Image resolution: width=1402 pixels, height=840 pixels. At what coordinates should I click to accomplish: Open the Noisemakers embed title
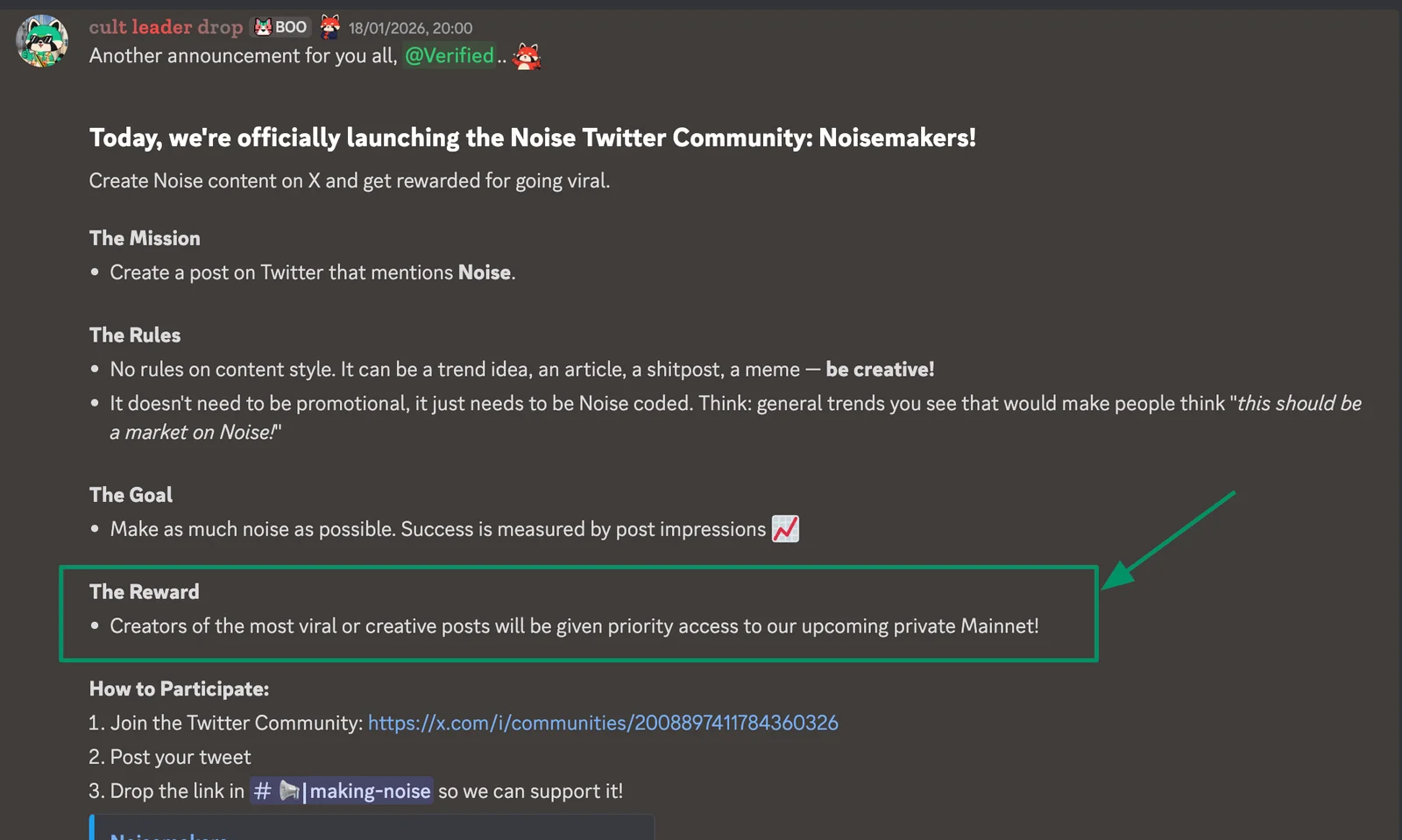pos(168,836)
